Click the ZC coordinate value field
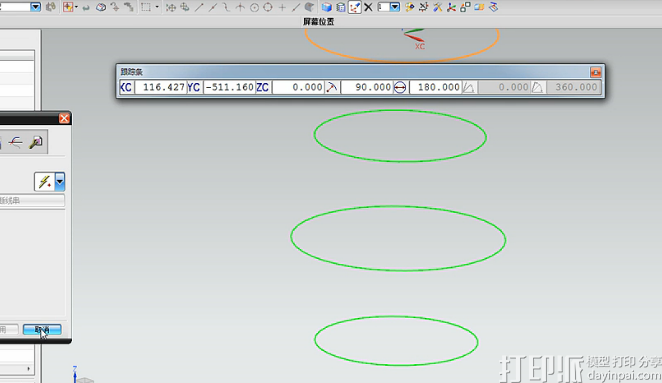Viewport: 662px width, 383px height. click(298, 87)
